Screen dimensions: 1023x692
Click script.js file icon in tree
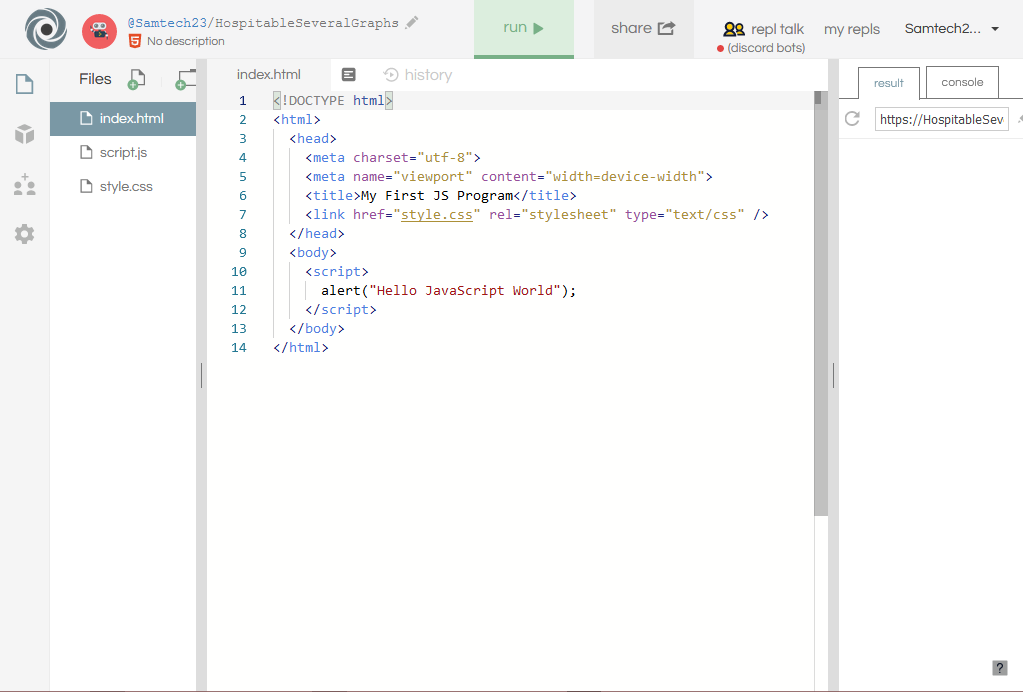86,152
